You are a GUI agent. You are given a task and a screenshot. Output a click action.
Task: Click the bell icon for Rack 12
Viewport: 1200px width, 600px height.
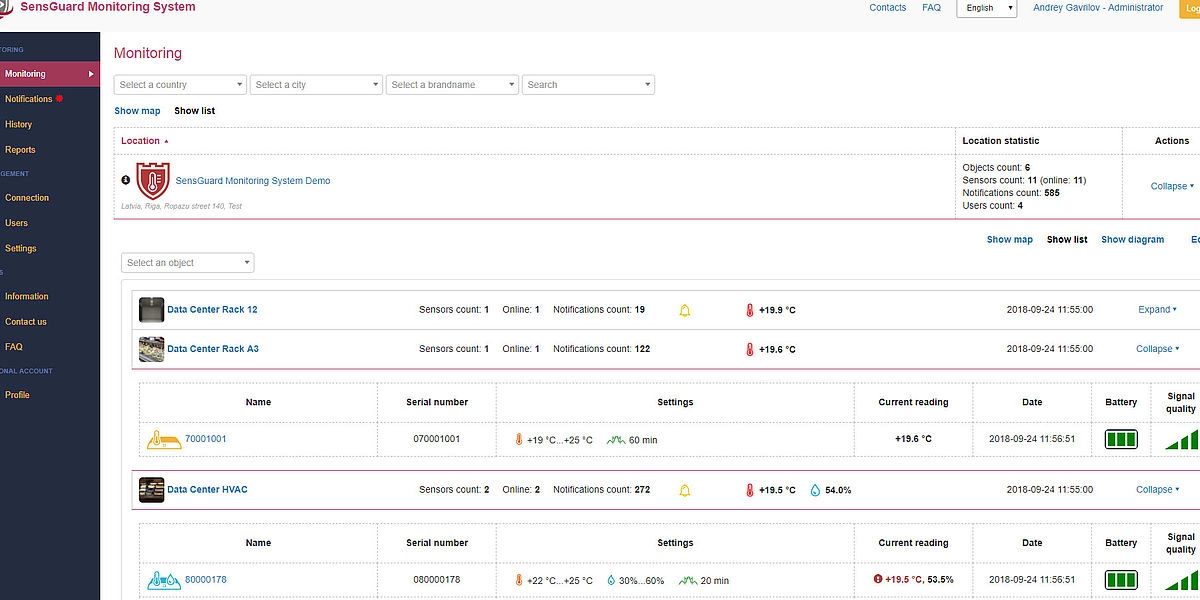point(685,310)
